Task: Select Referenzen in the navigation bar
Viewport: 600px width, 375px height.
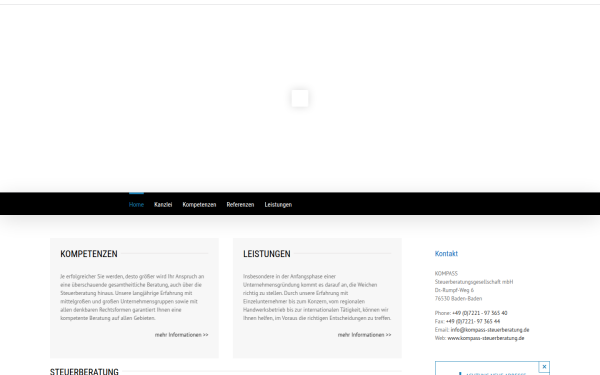Action: pyautogui.click(x=240, y=205)
